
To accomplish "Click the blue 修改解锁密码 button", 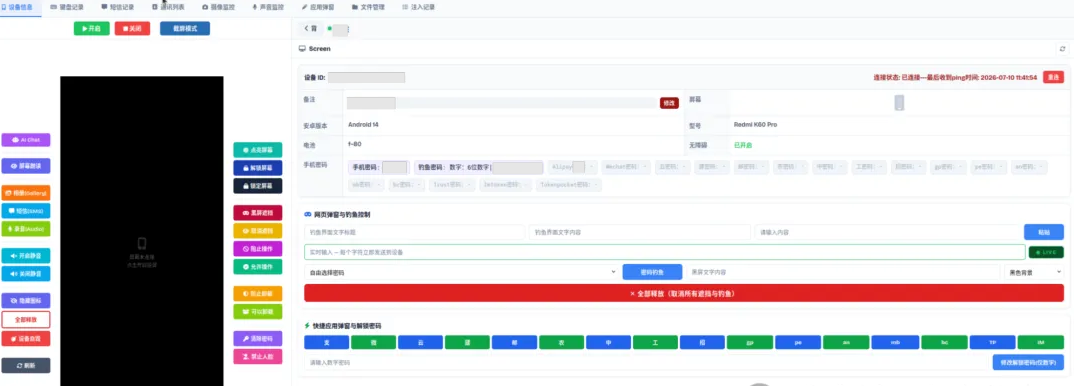I will click(x=1028, y=362).
